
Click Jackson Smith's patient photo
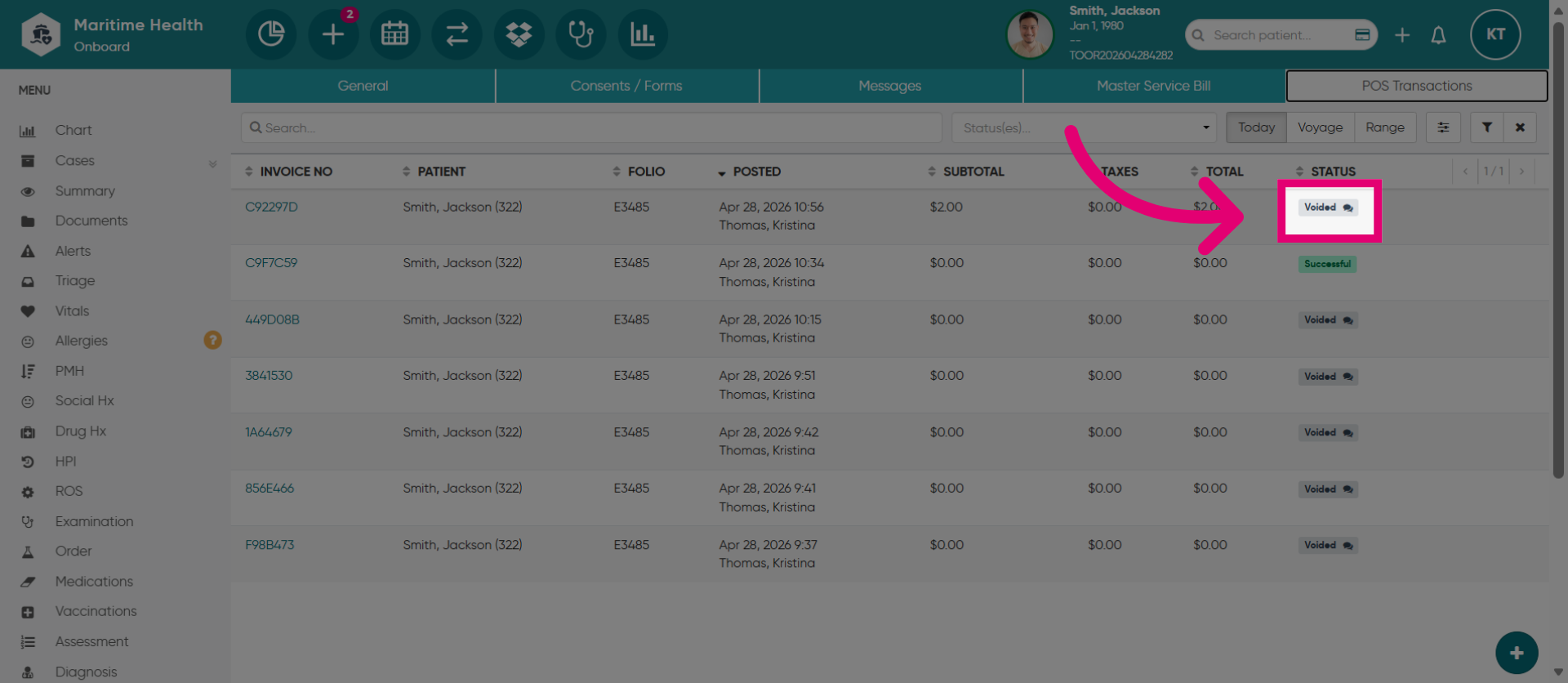1030,34
